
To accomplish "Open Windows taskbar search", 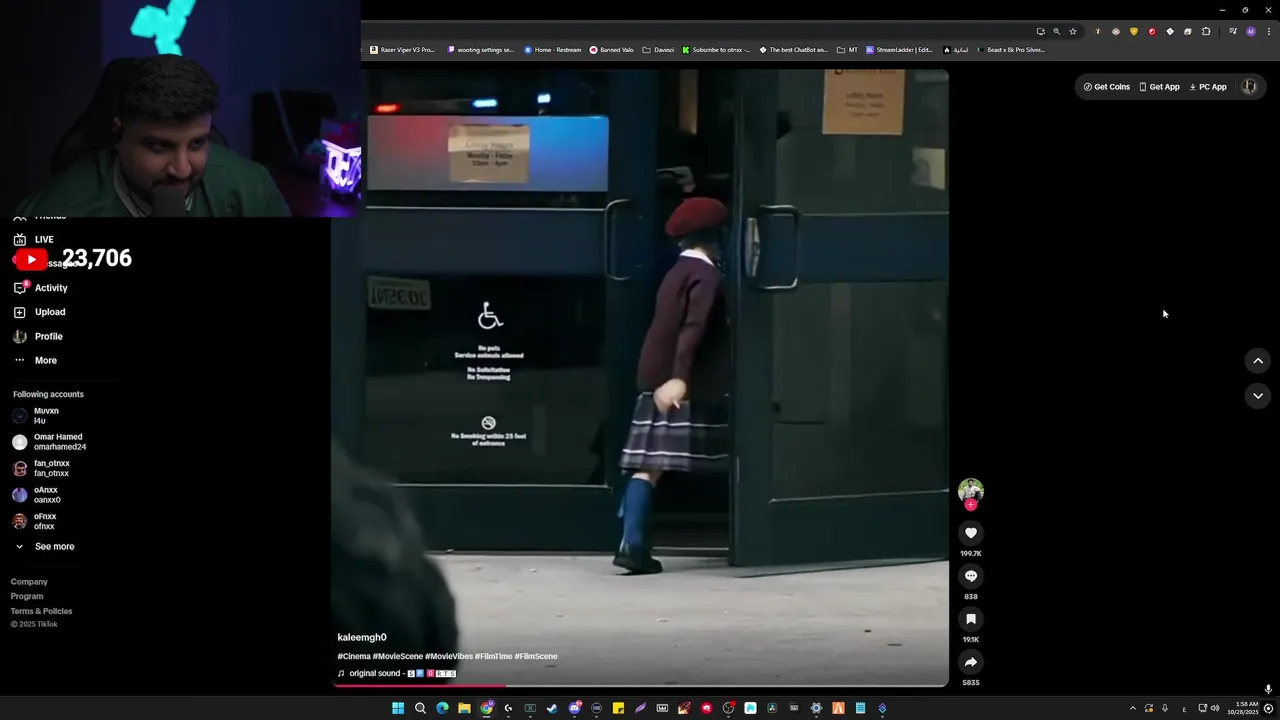I will [x=420, y=708].
